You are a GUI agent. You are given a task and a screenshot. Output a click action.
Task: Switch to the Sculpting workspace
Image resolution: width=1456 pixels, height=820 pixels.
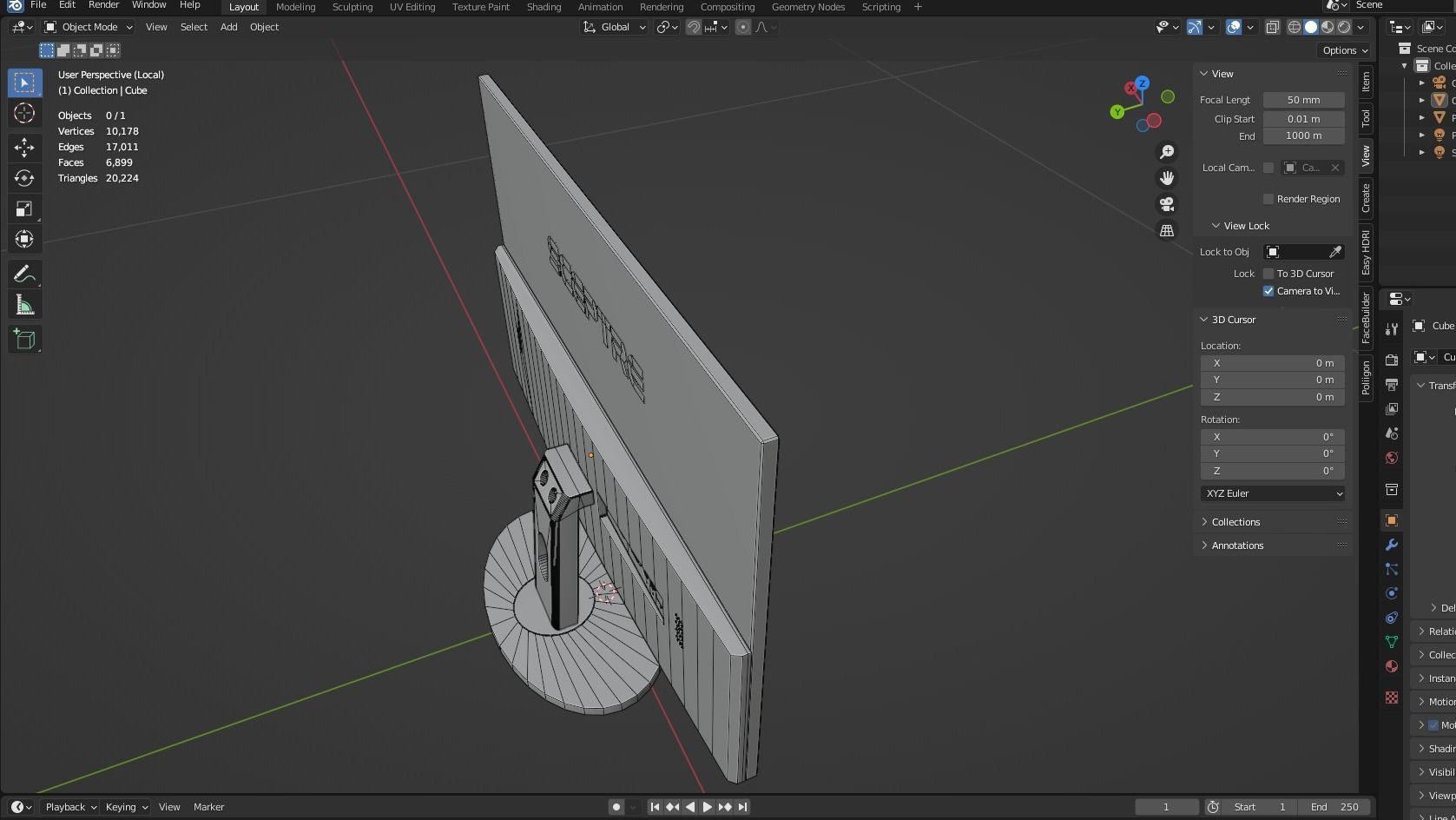[352, 7]
